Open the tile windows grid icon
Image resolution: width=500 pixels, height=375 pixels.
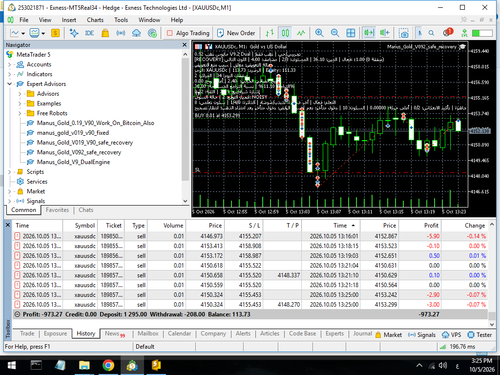pyautogui.click(x=351, y=33)
